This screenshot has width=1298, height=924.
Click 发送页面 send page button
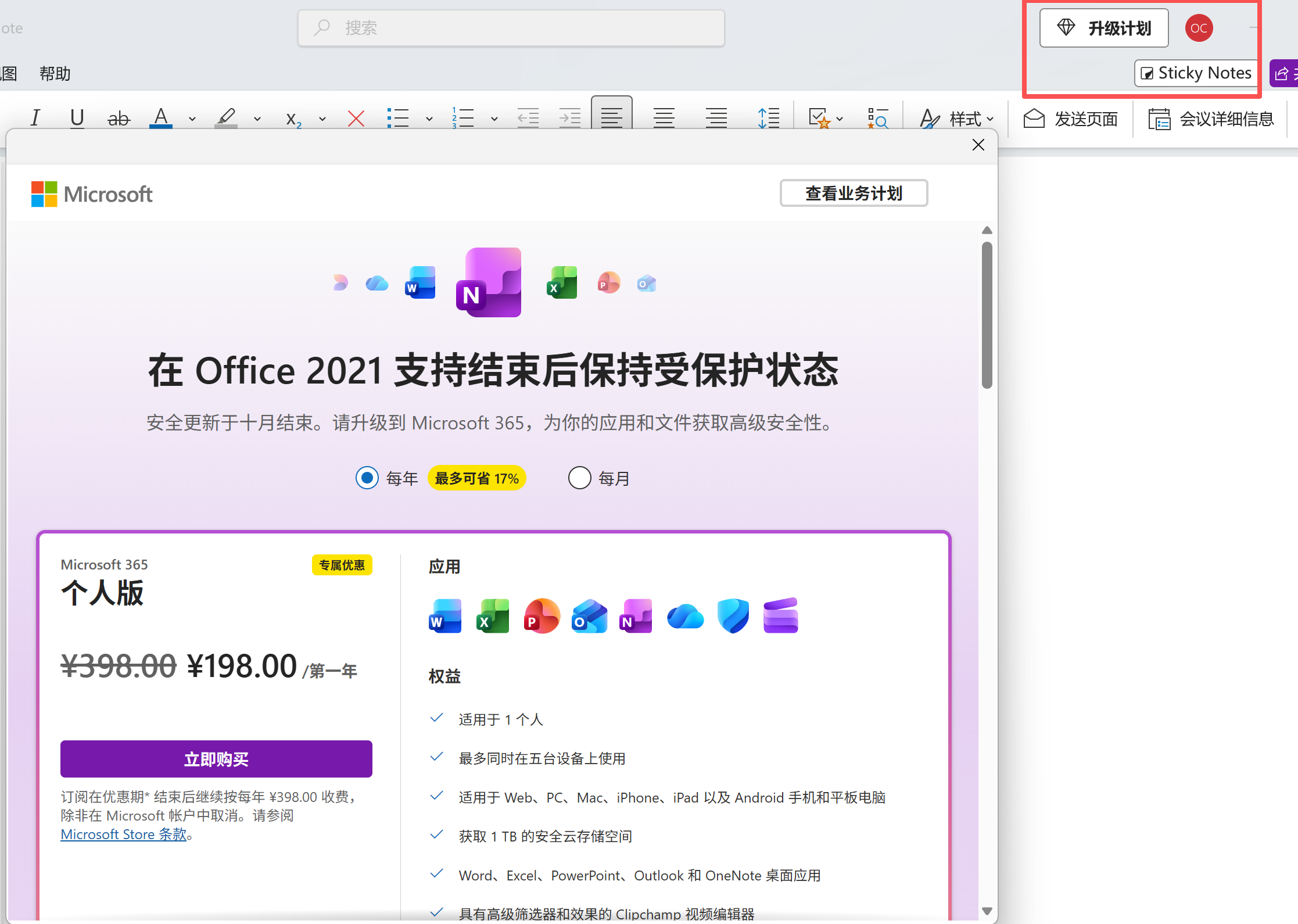click(x=1070, y=119)
